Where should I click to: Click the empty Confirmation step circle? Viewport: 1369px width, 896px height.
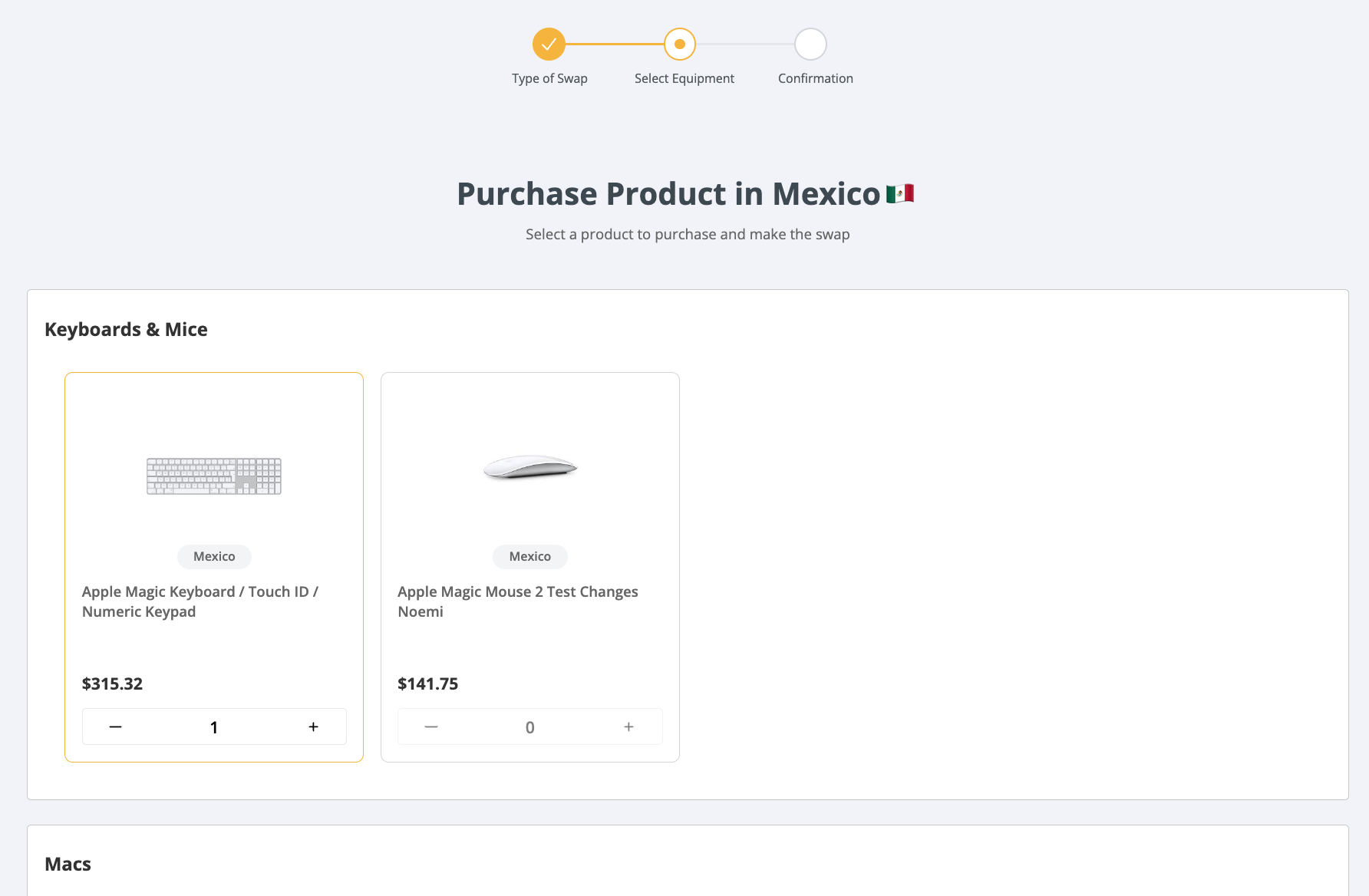pyautogui.click(x=810, y=44)
